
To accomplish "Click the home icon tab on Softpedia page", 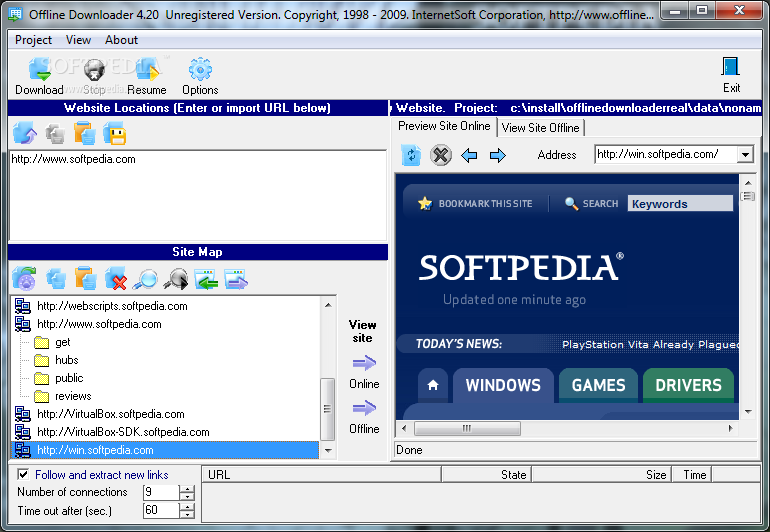I will 433,385.
